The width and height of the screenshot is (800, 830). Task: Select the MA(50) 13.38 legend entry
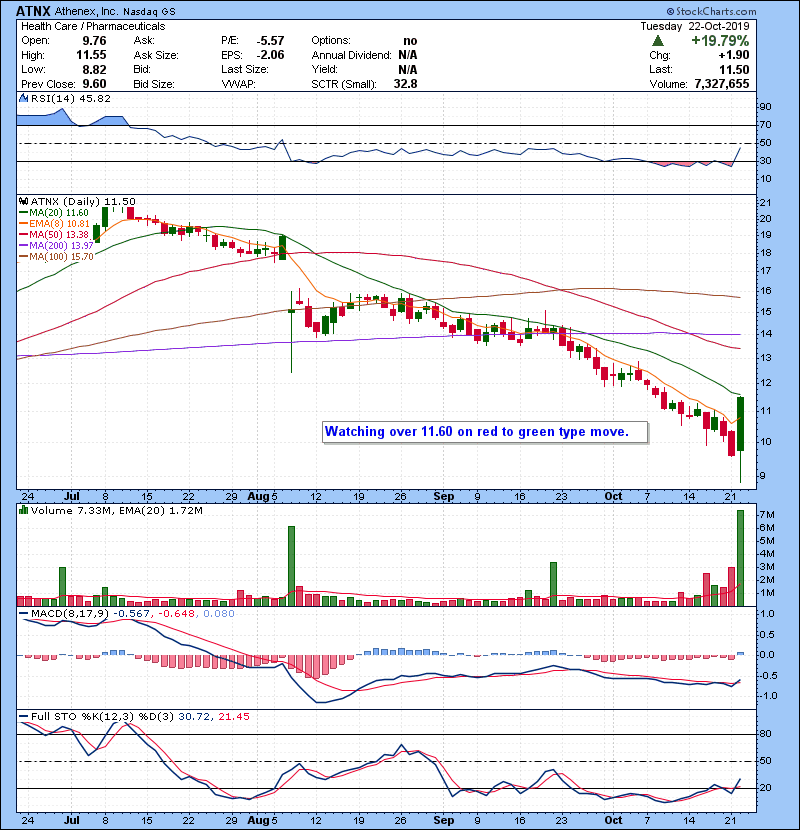[x=54, y=235]
